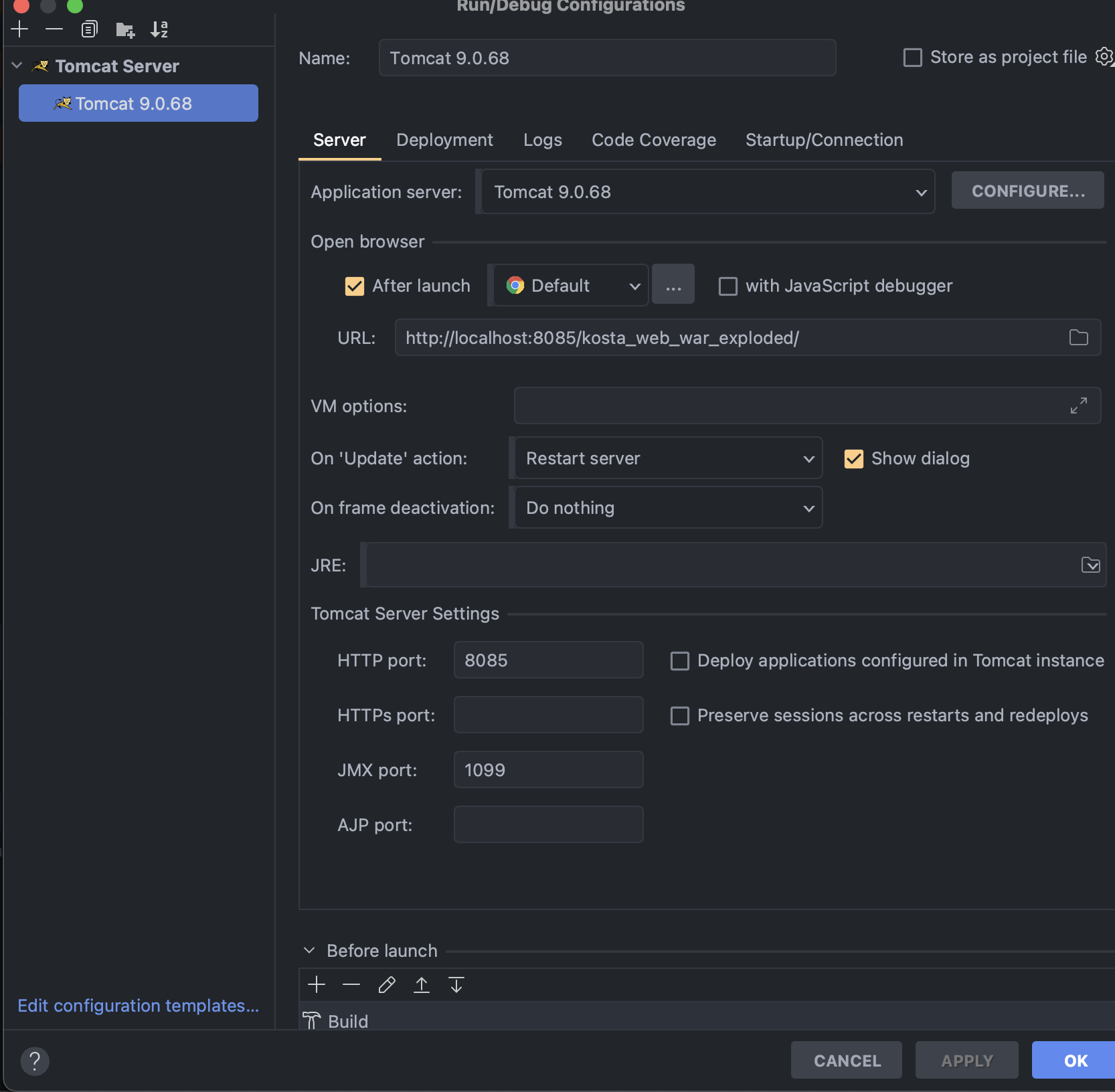Move Before launch task down icon
1115x1092 pixels.
coord(456,984)
